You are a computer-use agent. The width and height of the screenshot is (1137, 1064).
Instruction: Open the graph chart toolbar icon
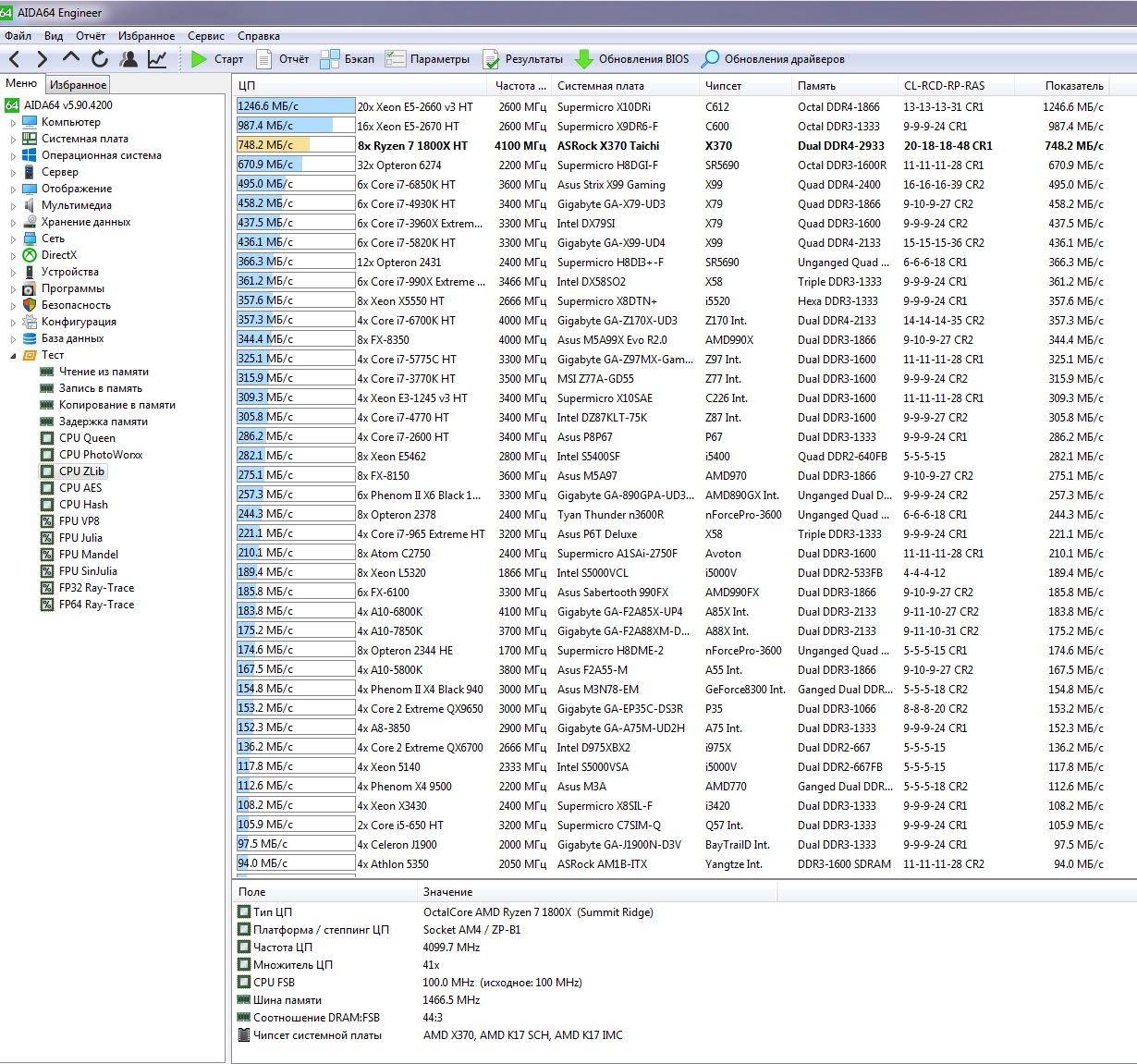click(x=157, y=59)
